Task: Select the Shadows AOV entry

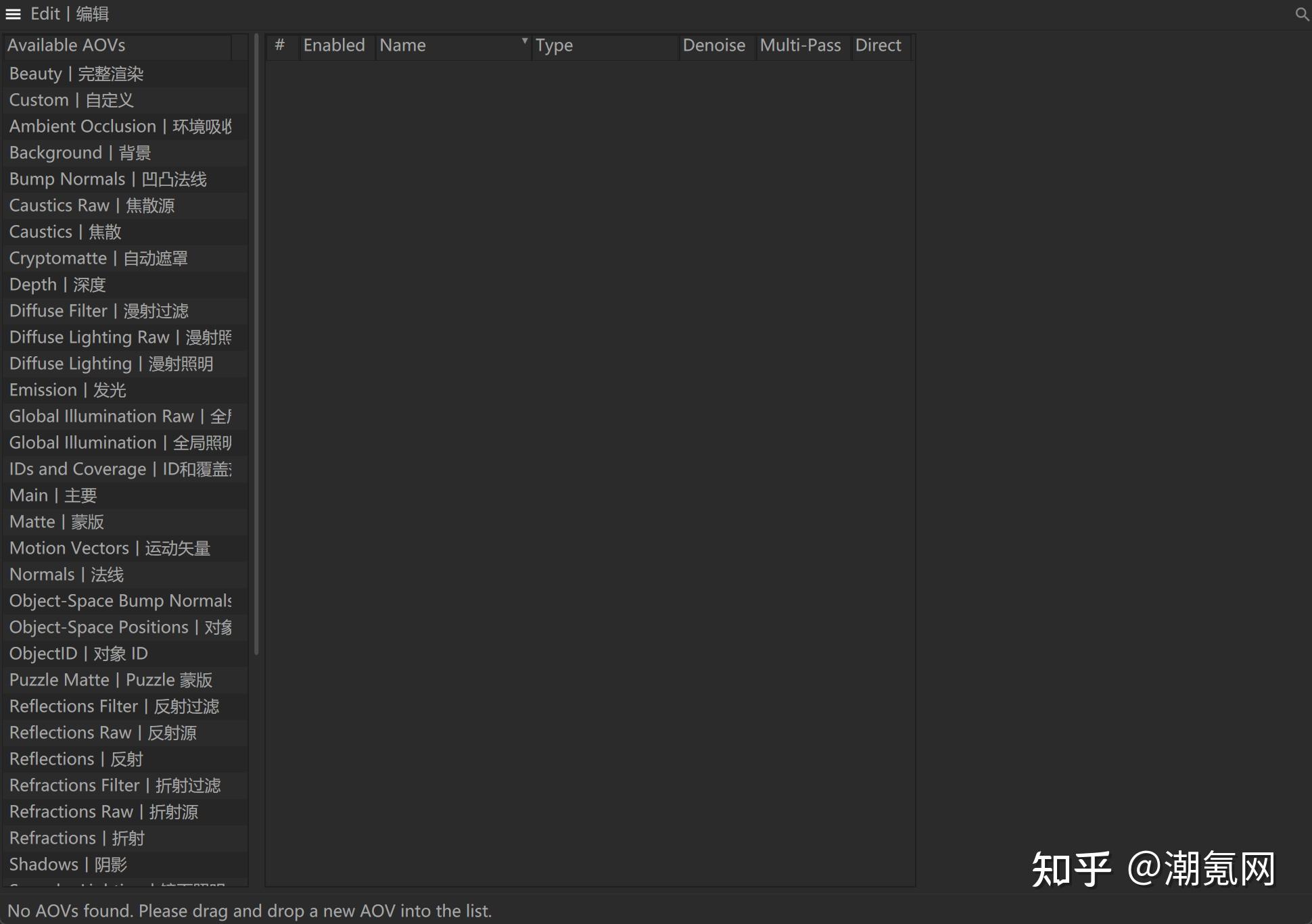Action: [68, 864]
